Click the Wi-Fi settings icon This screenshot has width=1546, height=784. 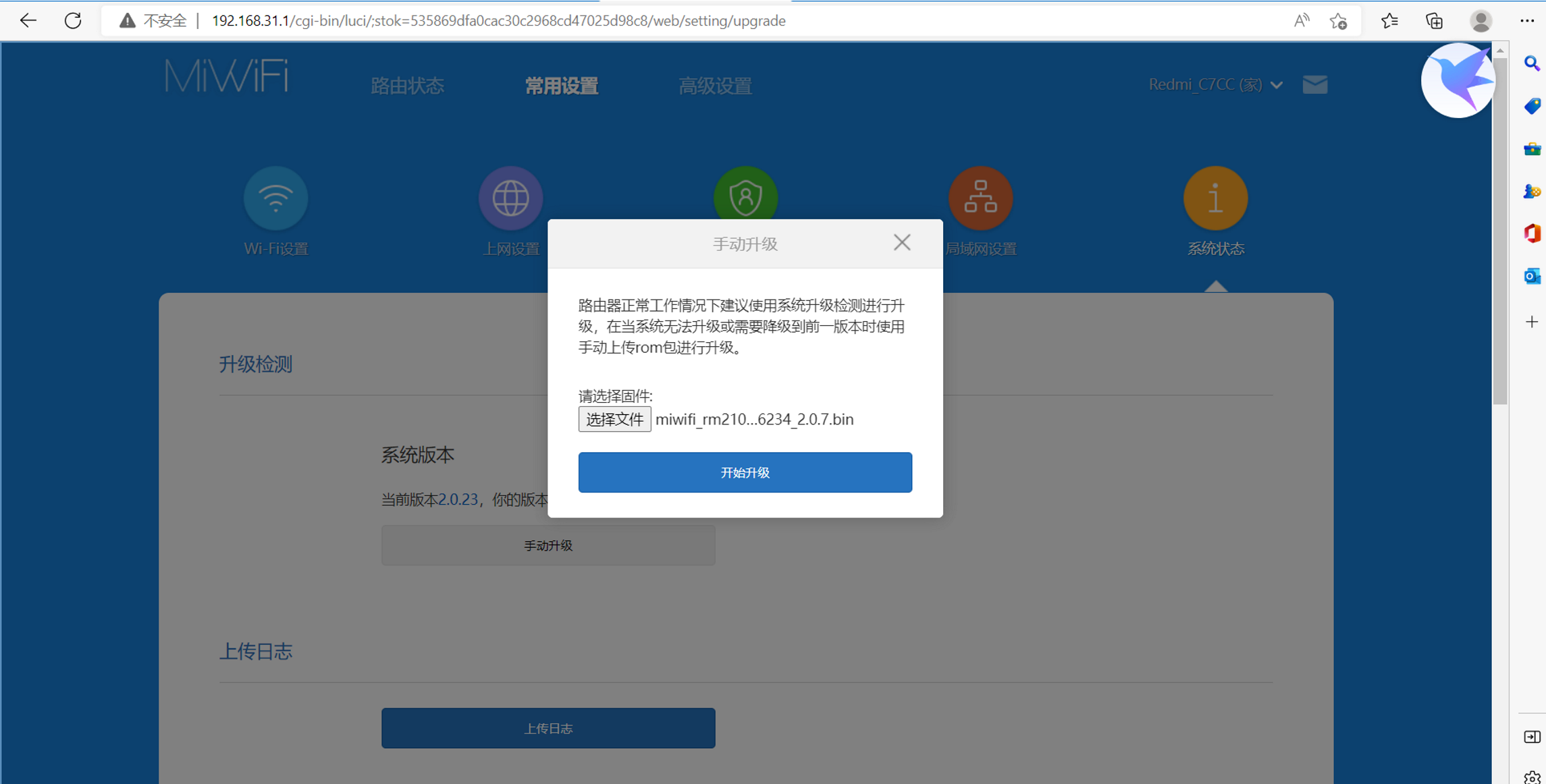tap(275, 198)
